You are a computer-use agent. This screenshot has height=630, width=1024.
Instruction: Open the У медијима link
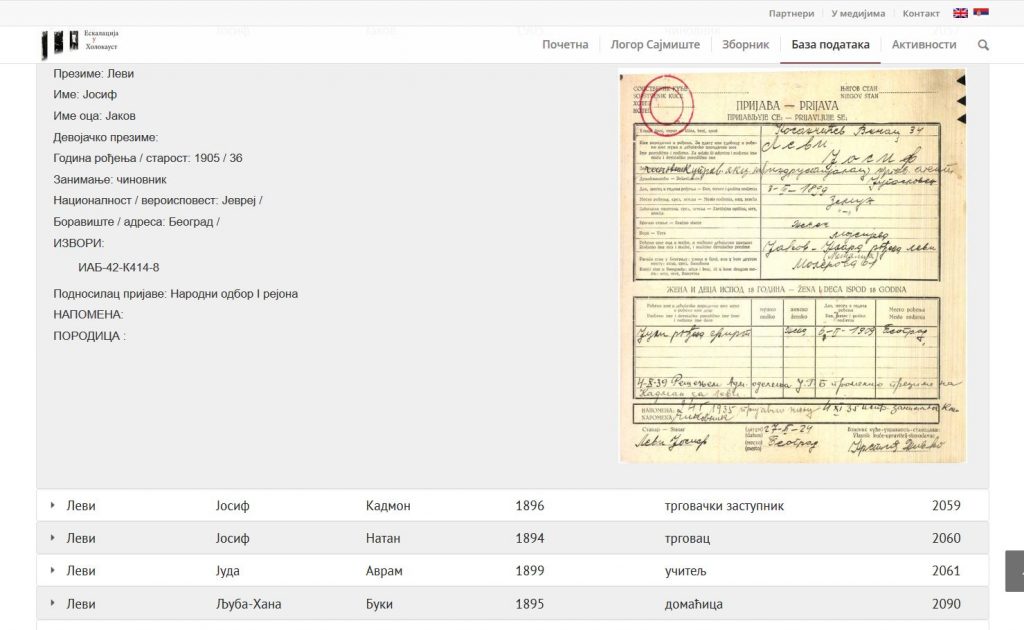858,14
